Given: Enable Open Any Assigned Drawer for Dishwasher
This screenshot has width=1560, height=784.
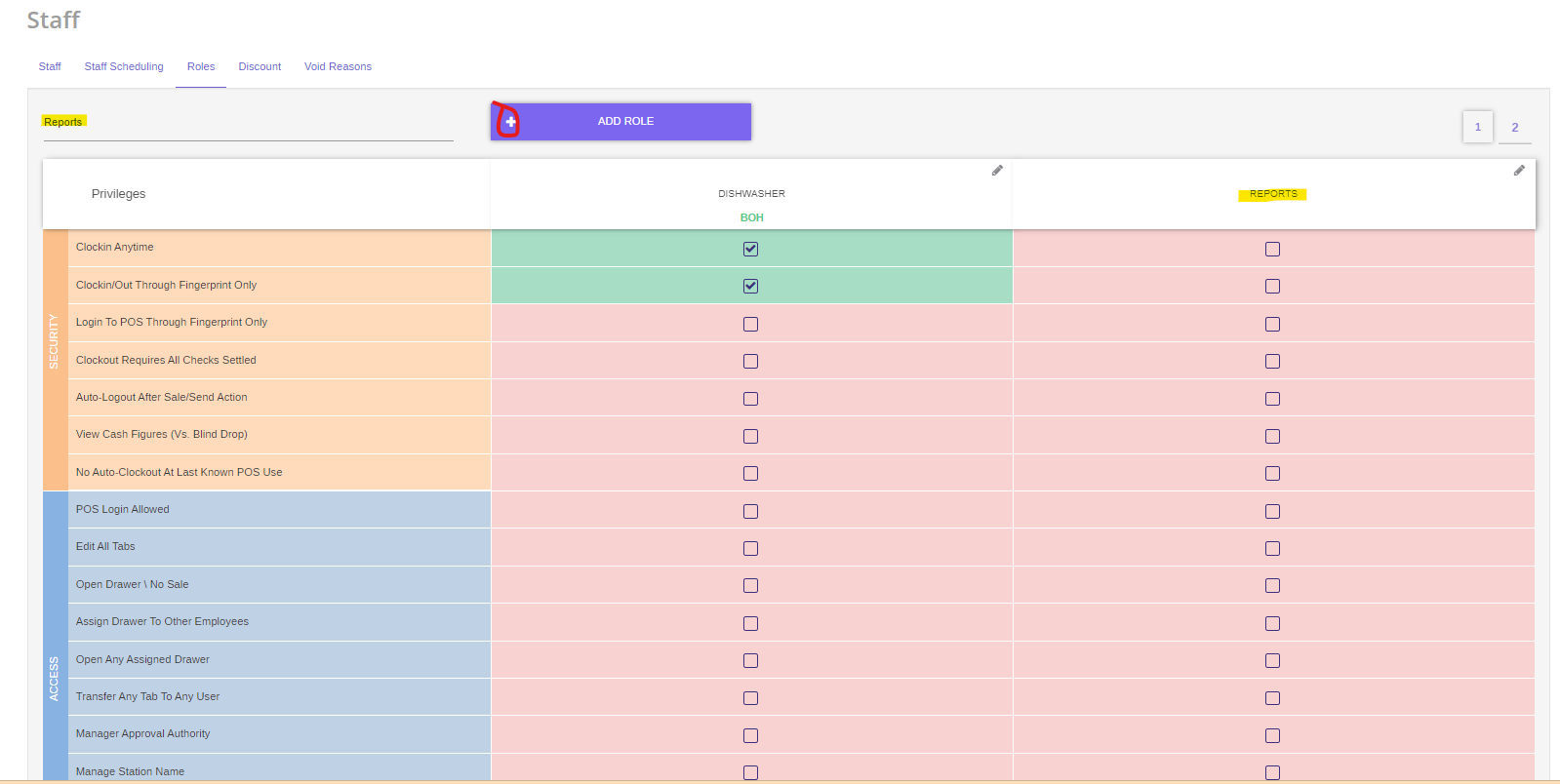Looking at the screenshot, I should [x=750, y=660].
